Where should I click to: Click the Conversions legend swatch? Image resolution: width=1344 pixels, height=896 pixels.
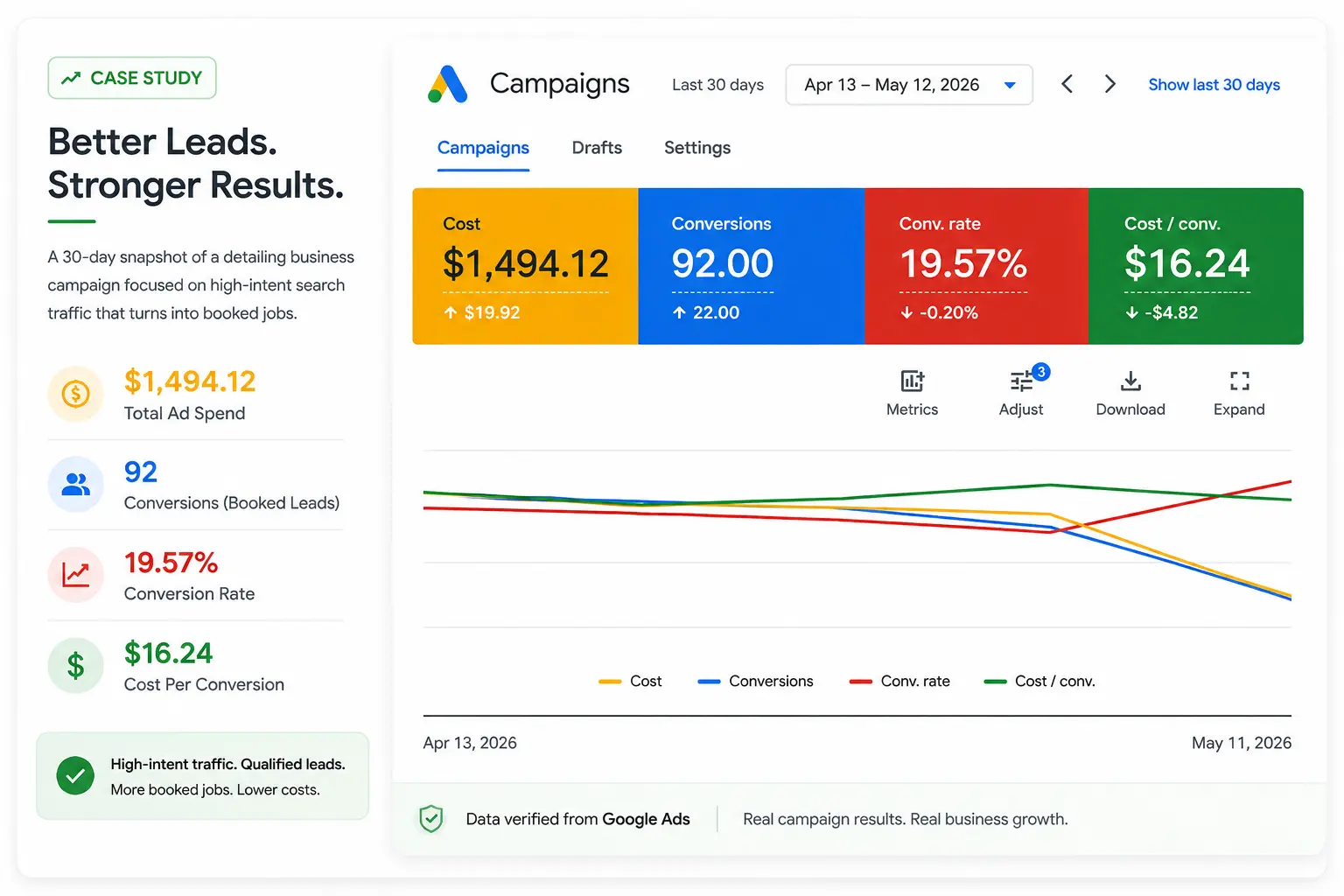point(709,682)
